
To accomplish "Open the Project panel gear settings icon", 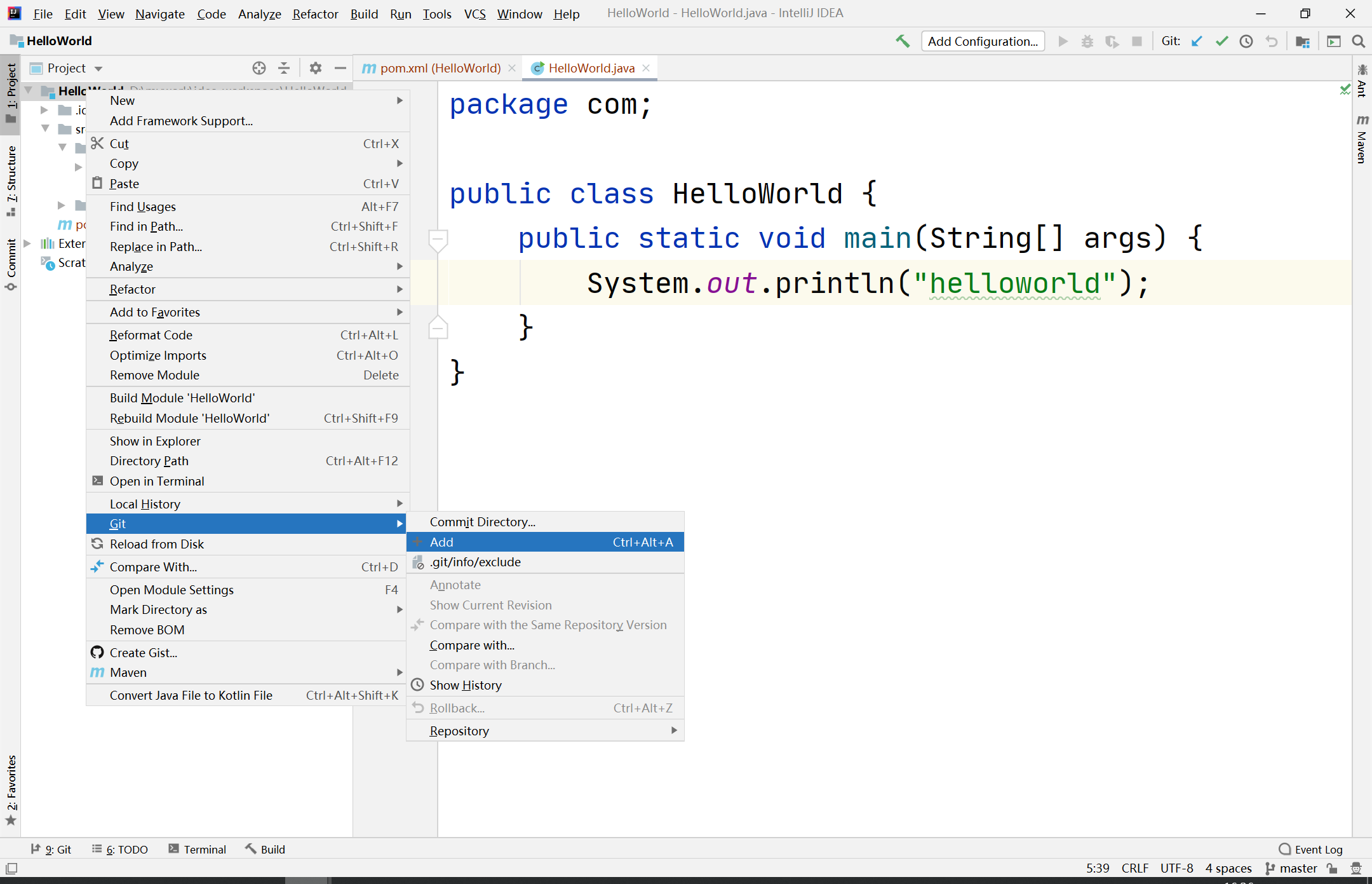I will 316,68.
